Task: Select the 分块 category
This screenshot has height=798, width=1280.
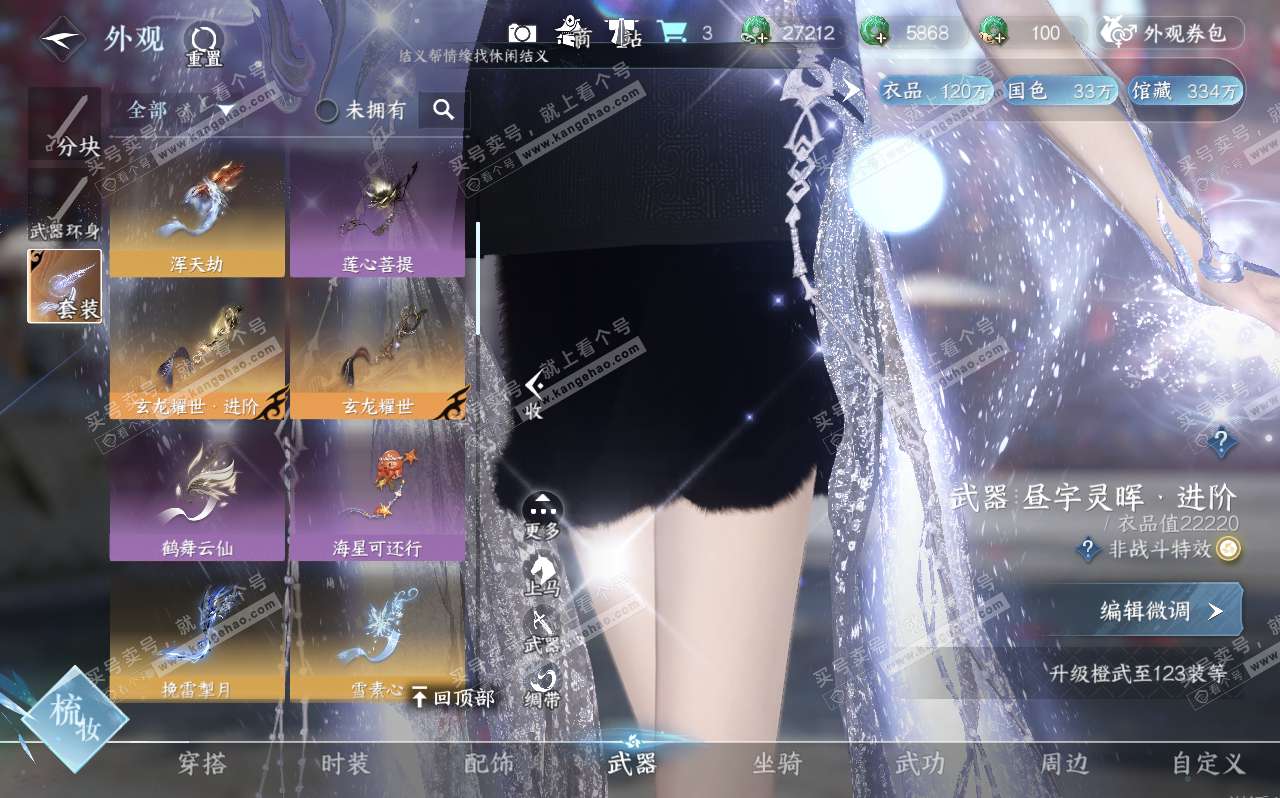Action: coord(65,124)
